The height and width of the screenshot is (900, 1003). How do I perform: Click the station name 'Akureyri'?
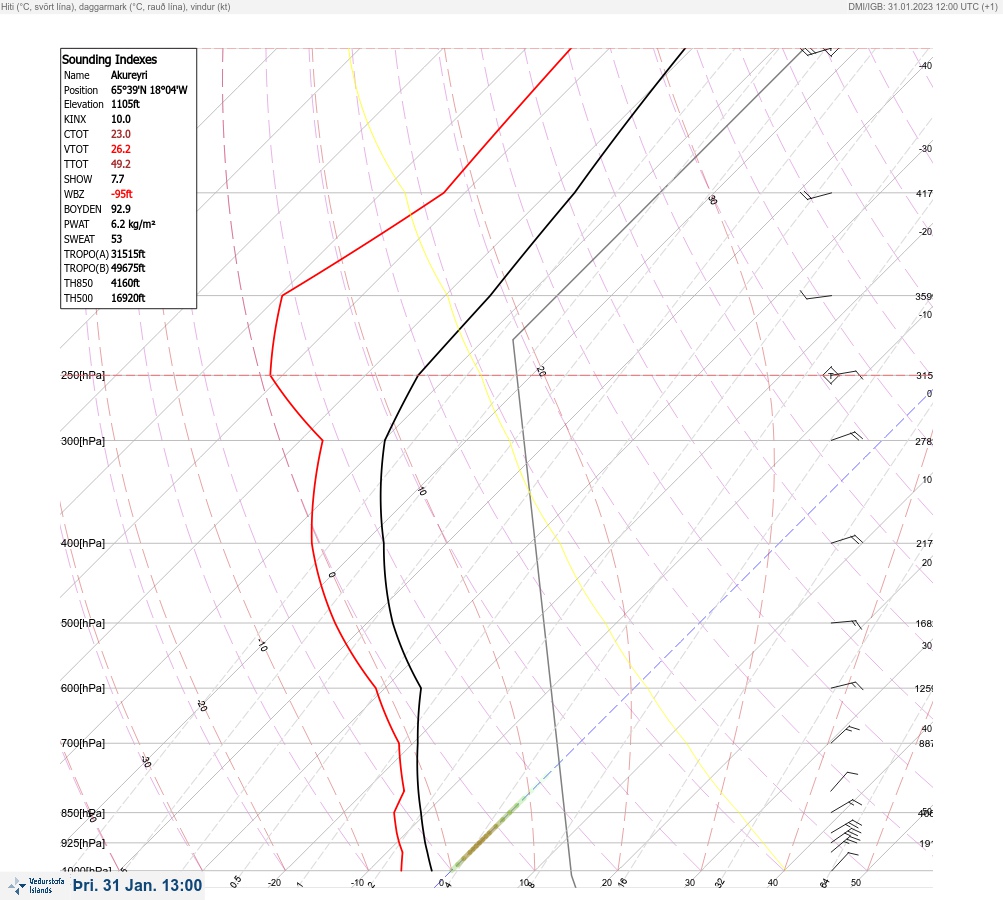[129, 75]
